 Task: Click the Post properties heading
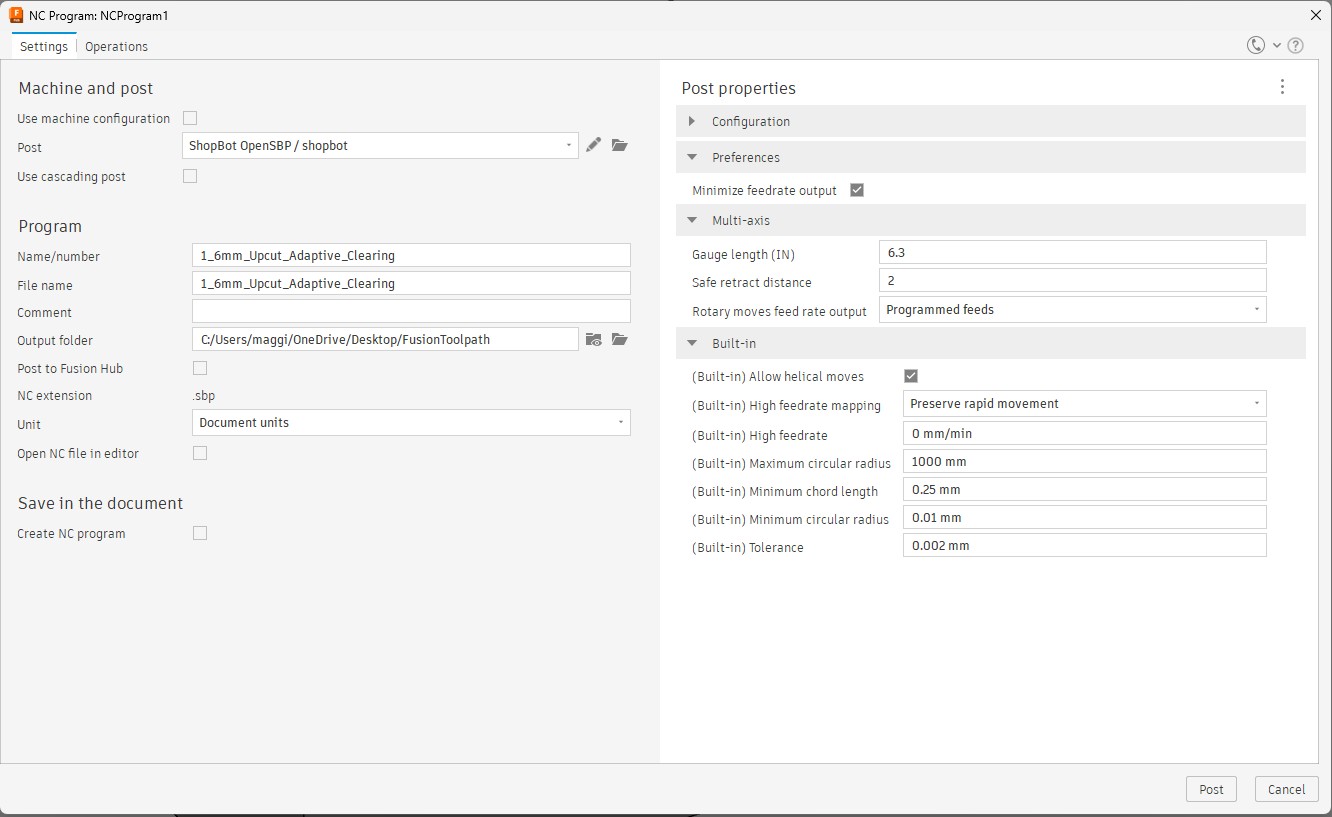click(x=738, y=88)
